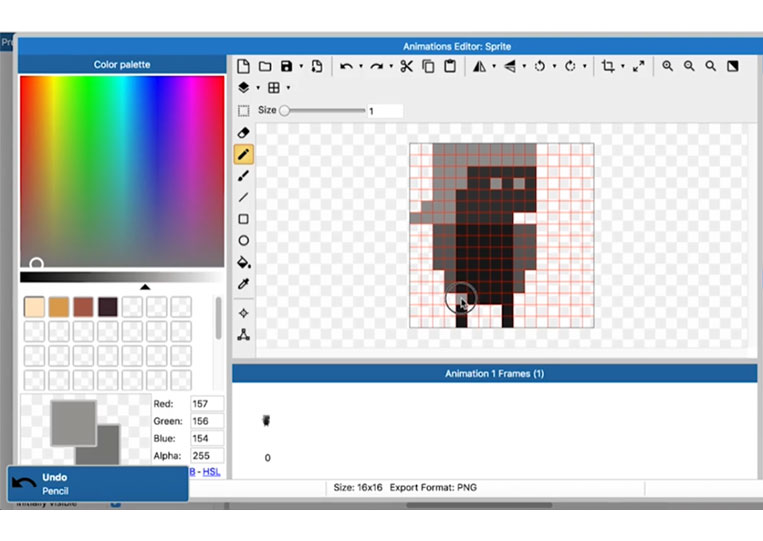The width and height of the screenshot is (763, 541).
Task: Crop the sprite canvas
Action: tap(608, 66)
